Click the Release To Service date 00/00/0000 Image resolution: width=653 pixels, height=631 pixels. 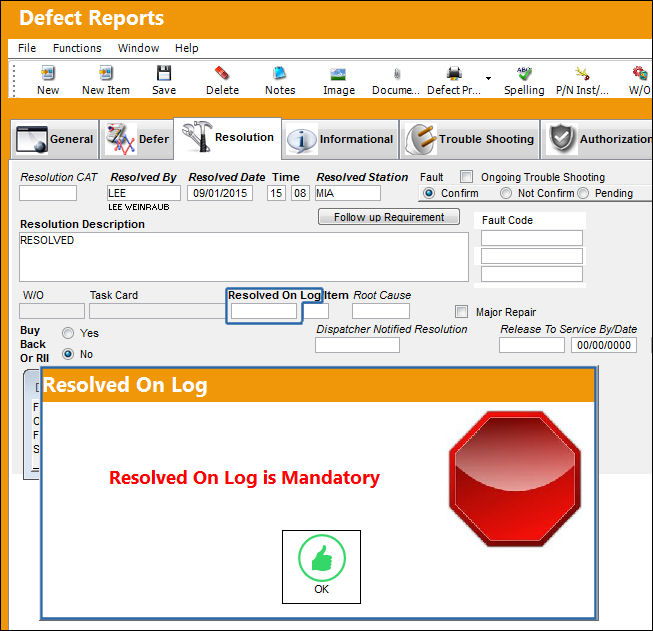(603, 345)
